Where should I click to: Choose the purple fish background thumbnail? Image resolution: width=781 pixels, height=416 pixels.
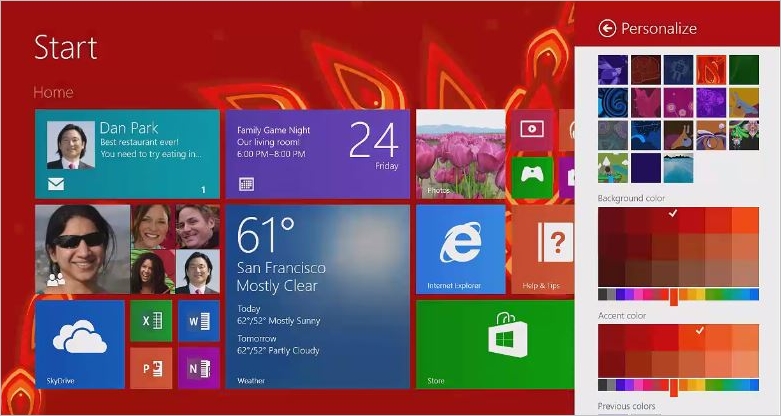coord(613,70)
